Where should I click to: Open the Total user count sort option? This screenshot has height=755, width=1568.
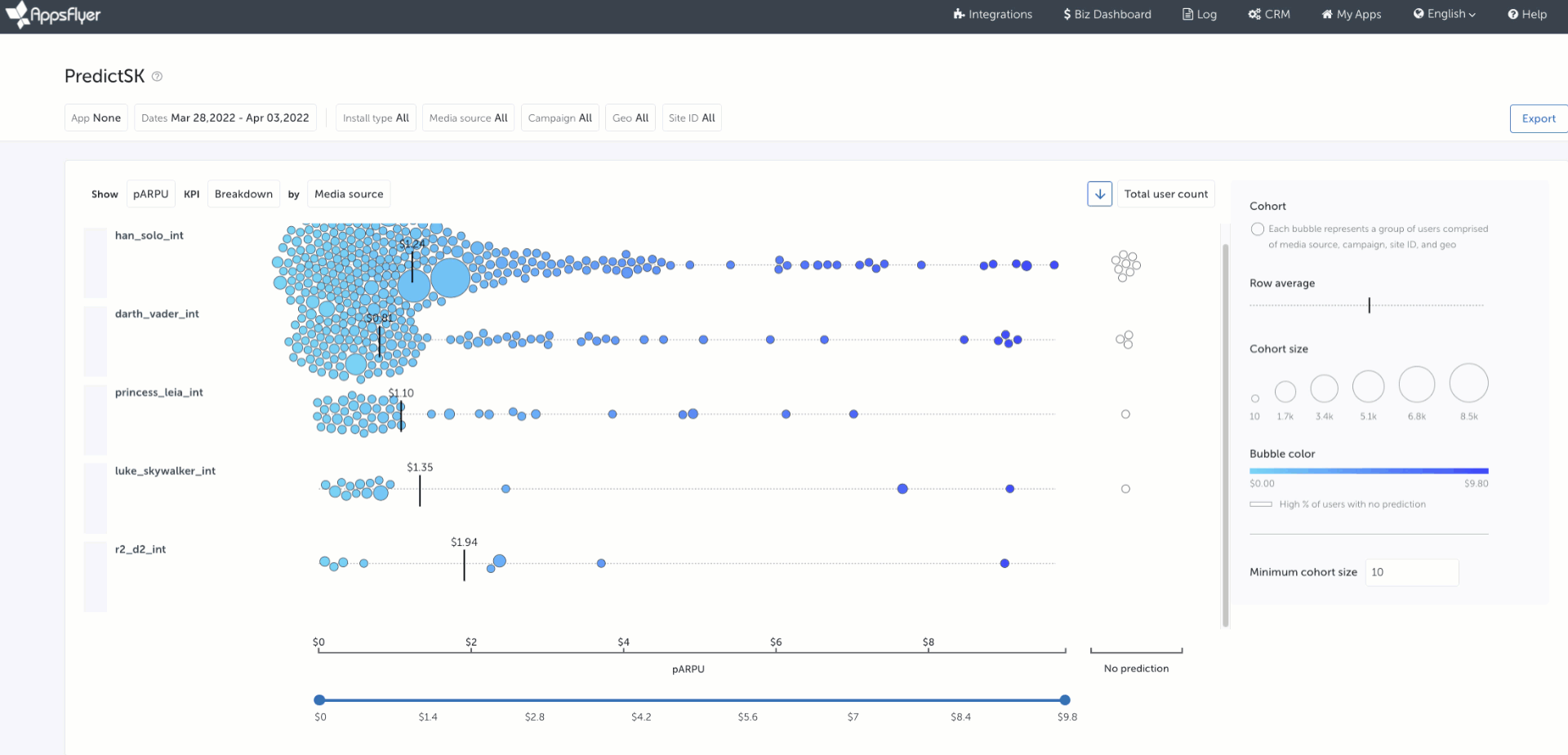tap(1165, 194)
